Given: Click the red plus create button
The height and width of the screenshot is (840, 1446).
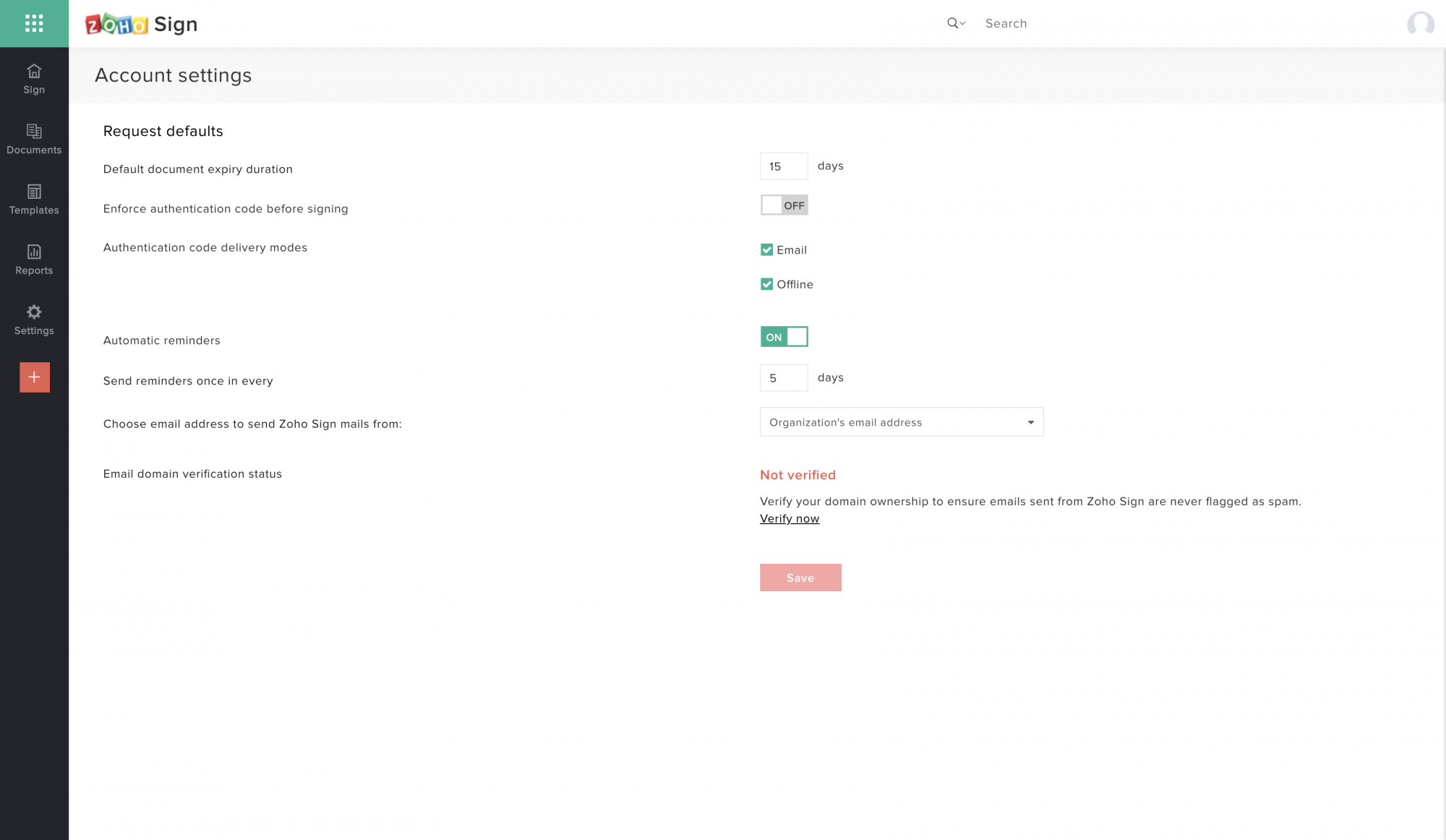Looking at the screenshot, I should click(x=34, y=377).
